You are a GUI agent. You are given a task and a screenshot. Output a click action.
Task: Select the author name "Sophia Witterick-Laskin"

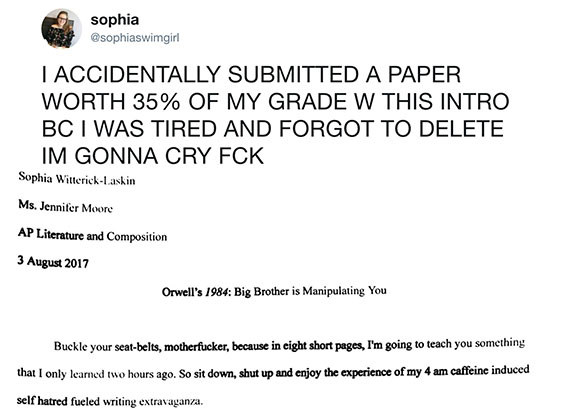click(77, 178)
